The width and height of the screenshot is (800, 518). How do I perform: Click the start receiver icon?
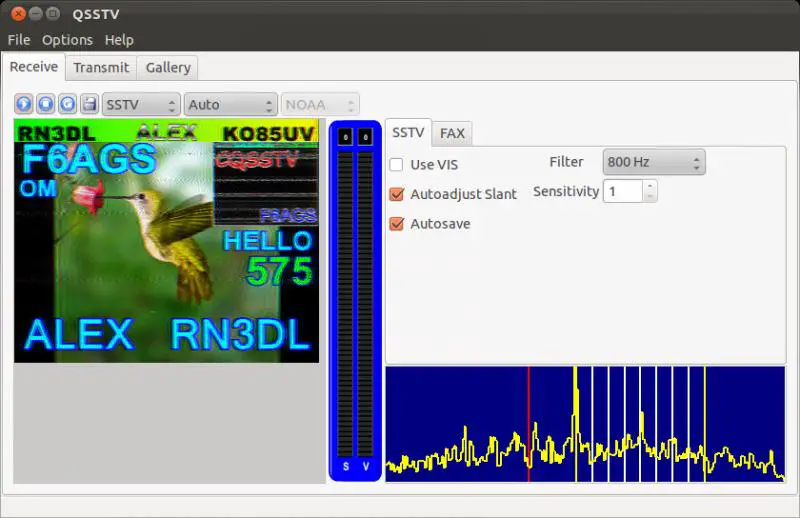(x=23, y=104)
